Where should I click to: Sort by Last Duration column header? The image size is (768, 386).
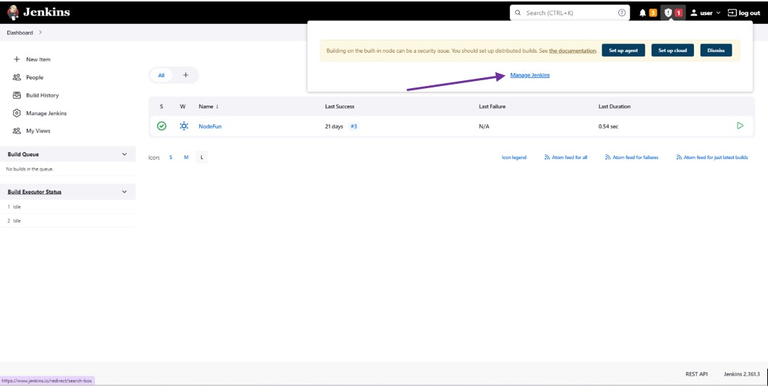click(614, 106)
